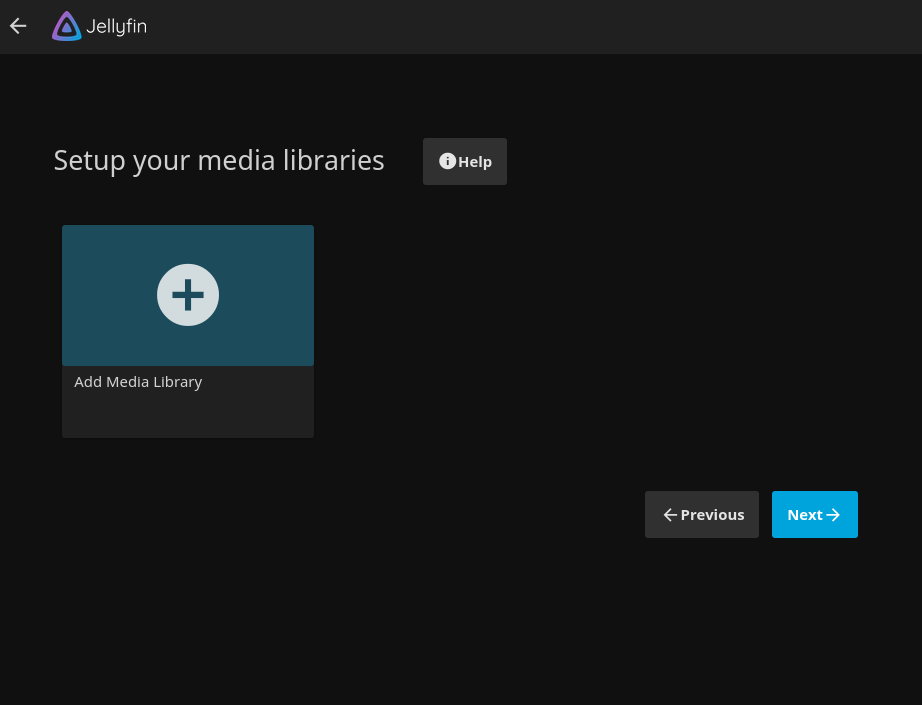Screen dimensions: 922x705
Task: Click the info icon inside the Help button
Action: point(448,160)
